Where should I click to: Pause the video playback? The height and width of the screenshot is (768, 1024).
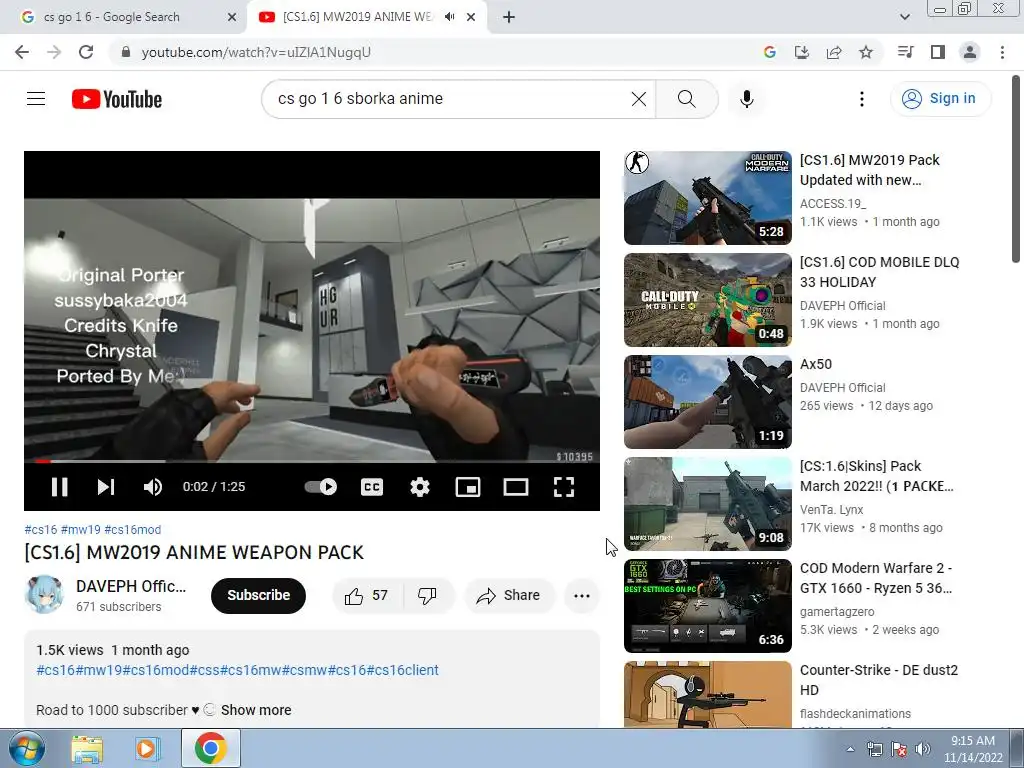pos(59,487)
